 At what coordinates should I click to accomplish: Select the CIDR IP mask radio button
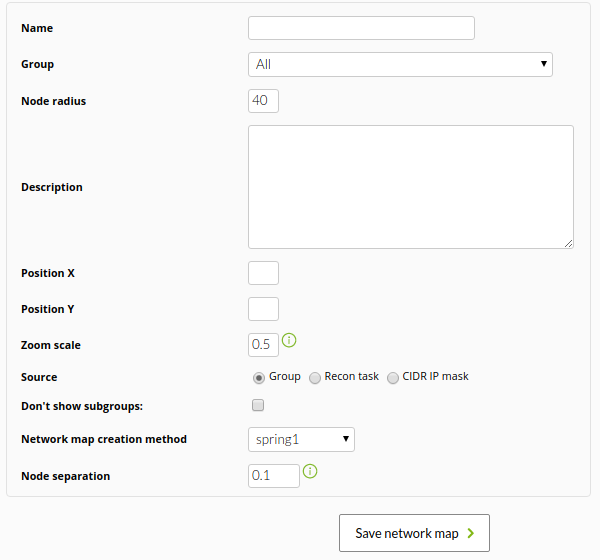click(393, 378)
